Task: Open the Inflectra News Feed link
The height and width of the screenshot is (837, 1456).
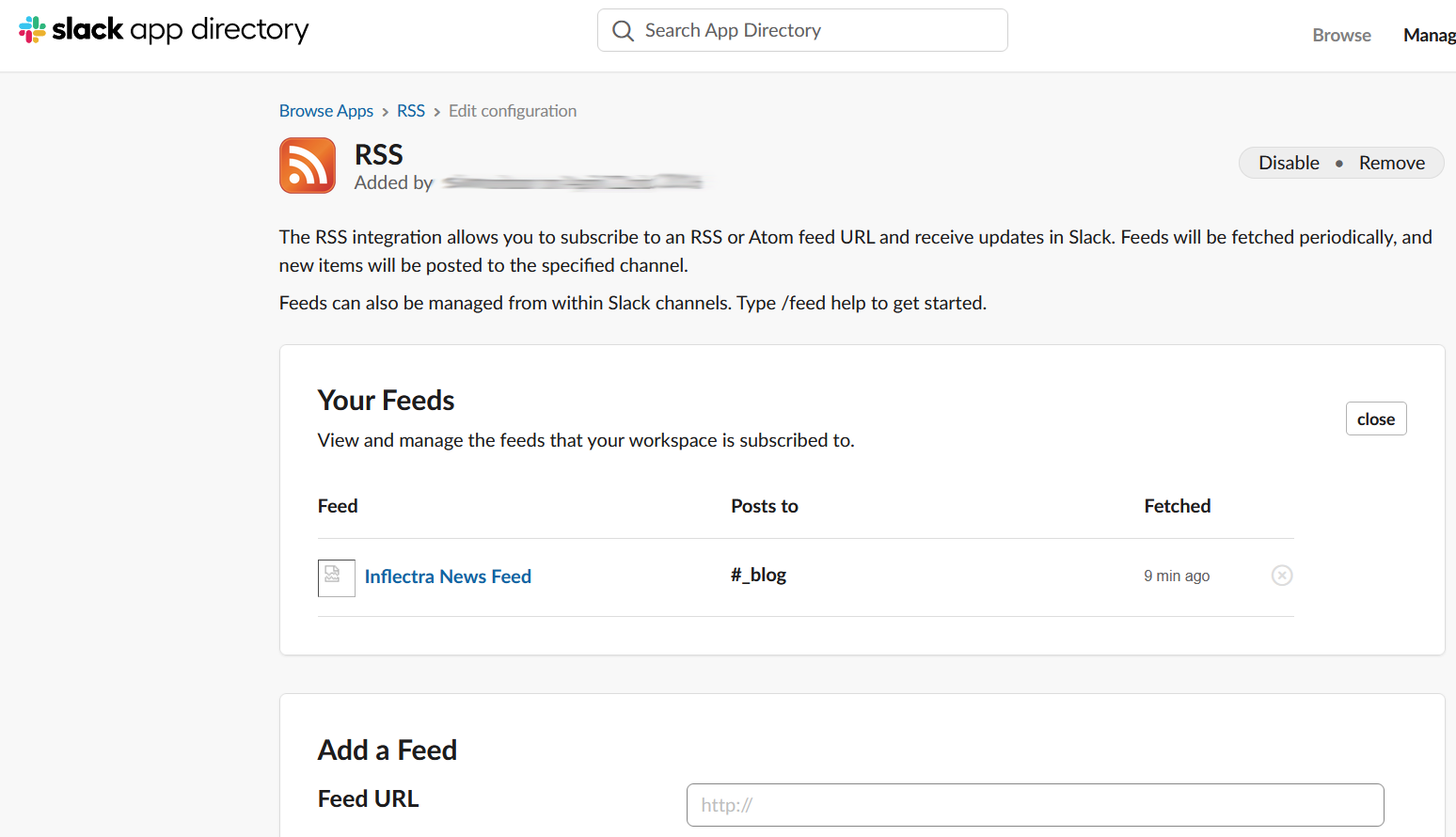Action: [448, 576]
